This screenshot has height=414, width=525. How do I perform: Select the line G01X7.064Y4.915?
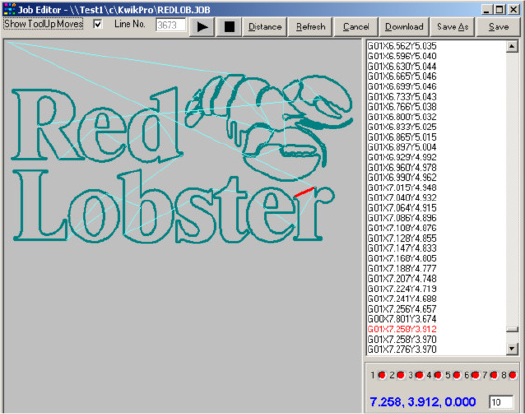pyautogui.click(x=402, y=208)
